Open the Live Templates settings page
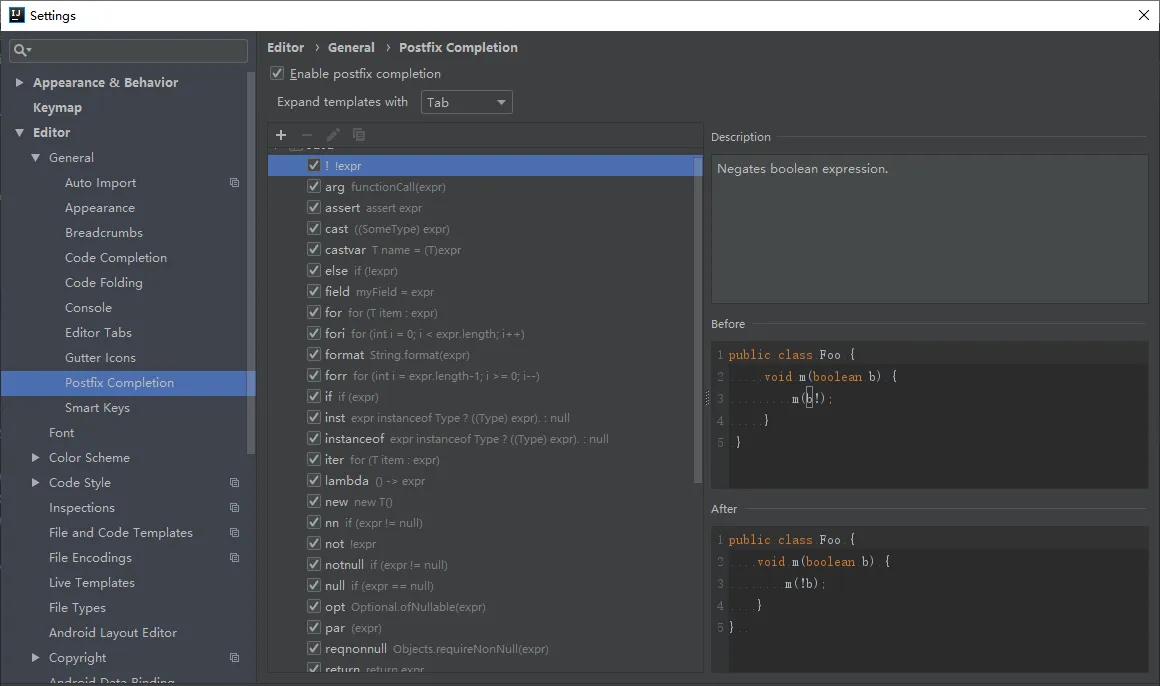Viewport: 1160px width, 686px height. pyautogui.click(x=92, y=582)
